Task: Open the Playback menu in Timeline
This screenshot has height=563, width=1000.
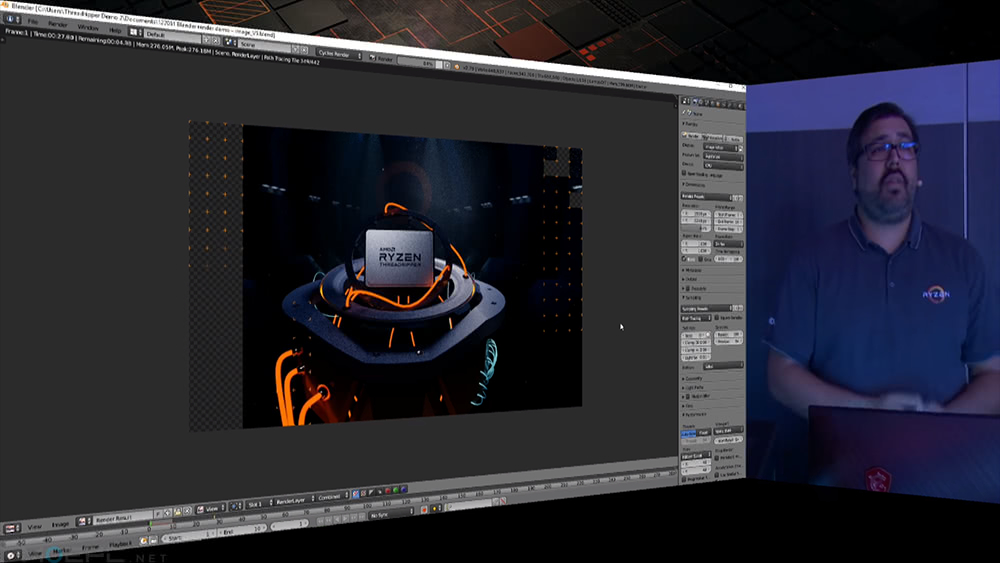Action: tap(121, 543)
